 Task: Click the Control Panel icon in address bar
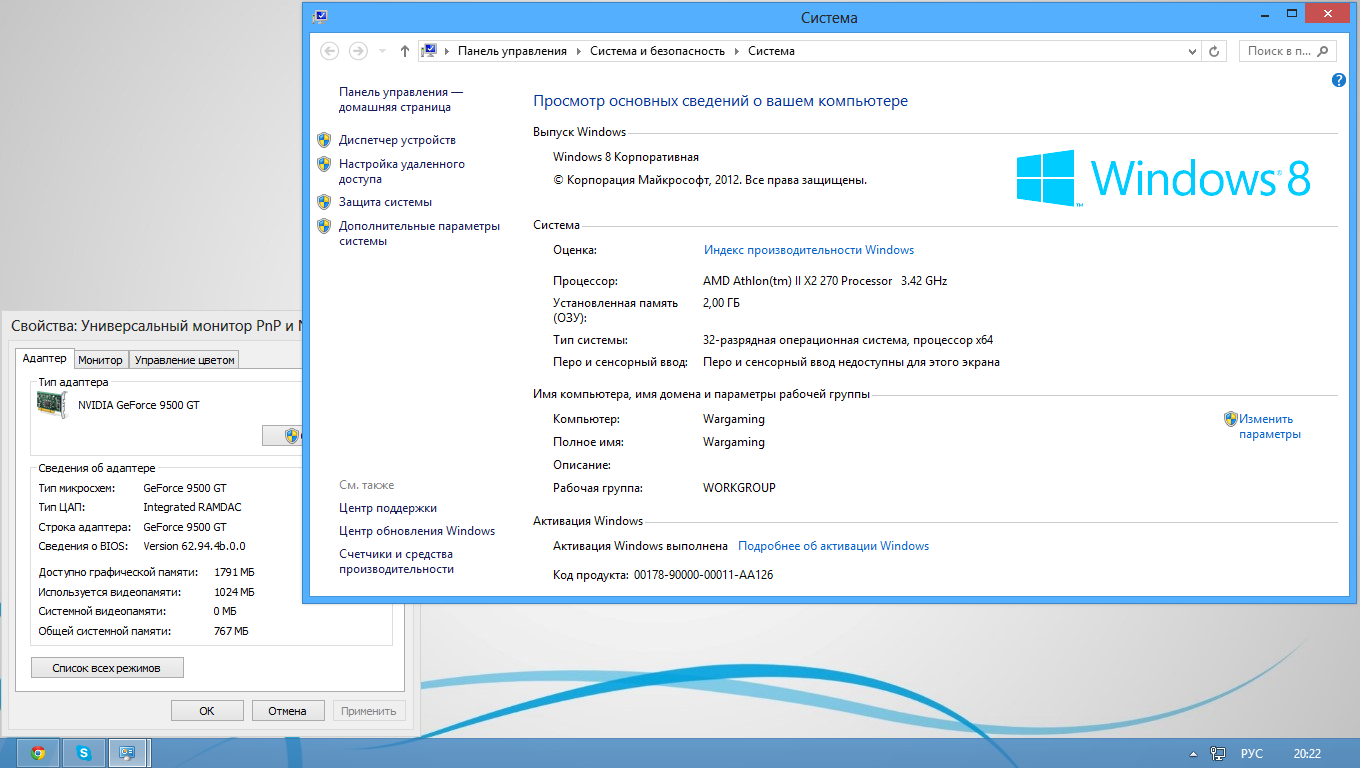pos(429,51)
